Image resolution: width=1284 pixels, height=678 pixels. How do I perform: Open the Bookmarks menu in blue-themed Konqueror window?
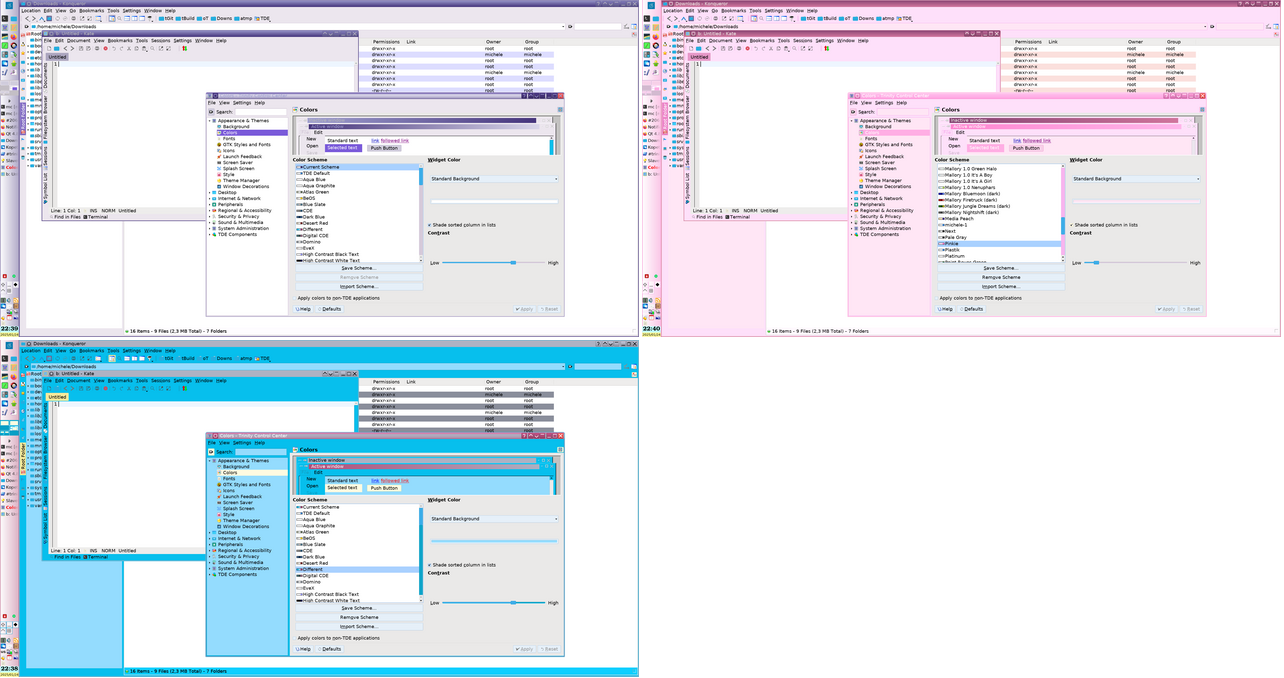click(92, 351)
